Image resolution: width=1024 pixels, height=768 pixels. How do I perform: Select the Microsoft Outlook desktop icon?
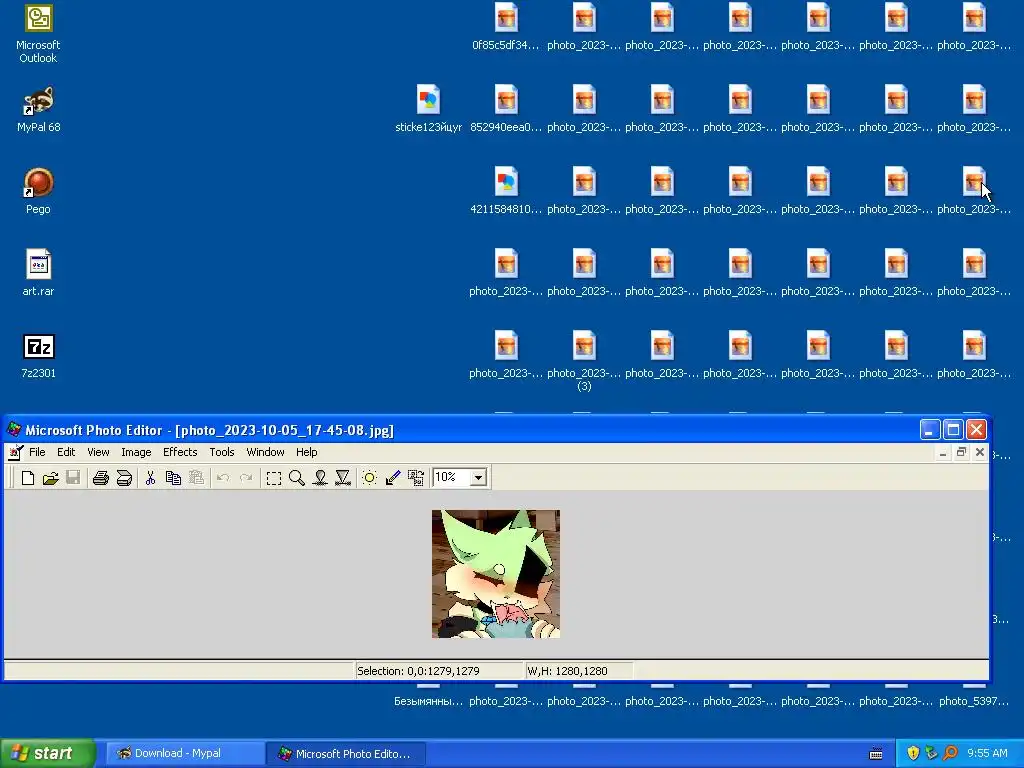coord(38,33)
